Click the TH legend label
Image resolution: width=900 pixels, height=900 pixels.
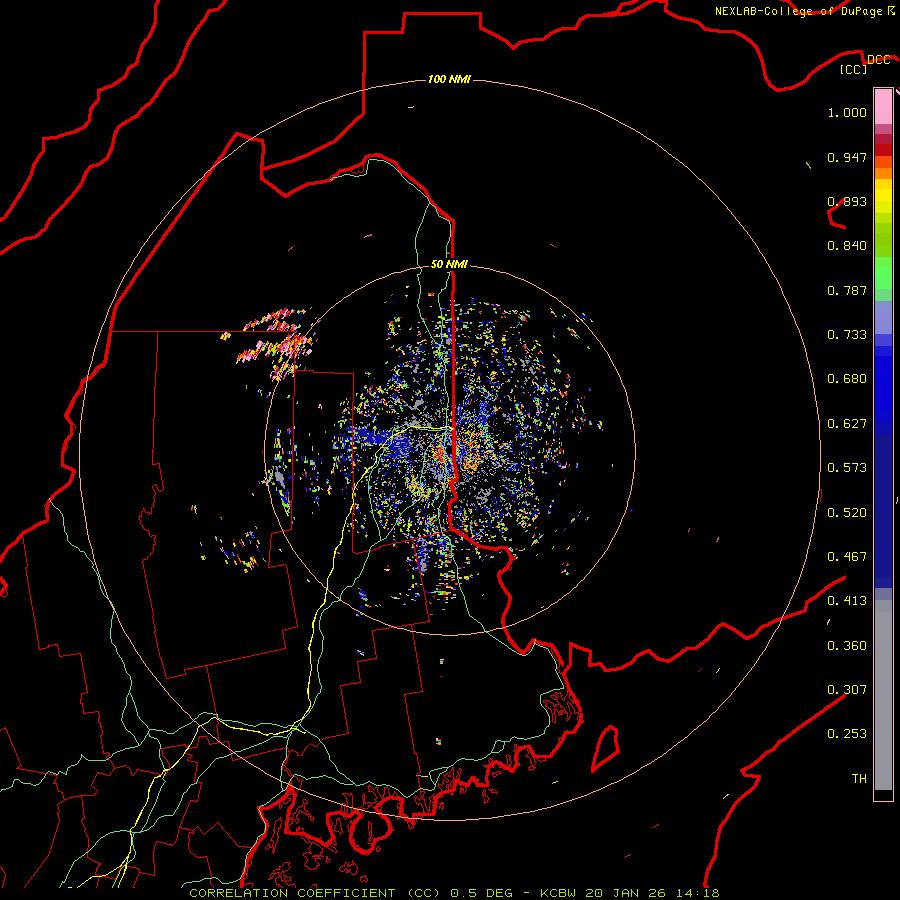point(859,779)
